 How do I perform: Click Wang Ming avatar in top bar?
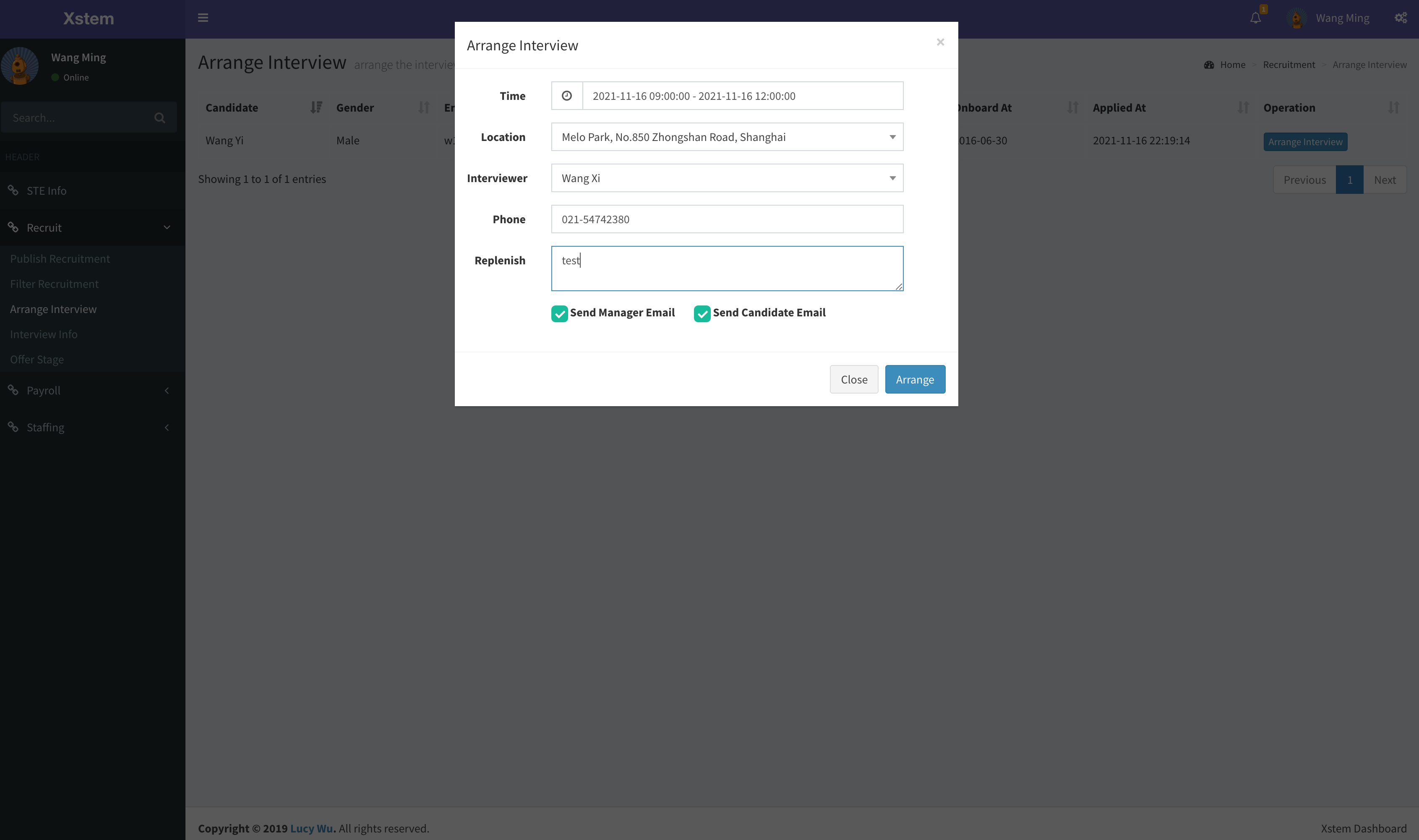tap(1297, 18)
